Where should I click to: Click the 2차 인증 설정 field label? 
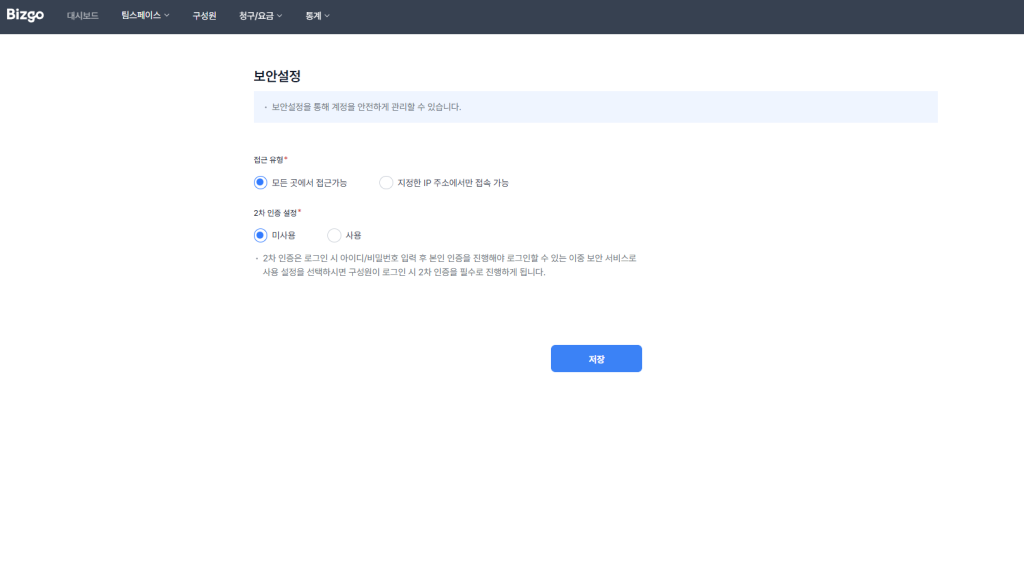(277, 213)
